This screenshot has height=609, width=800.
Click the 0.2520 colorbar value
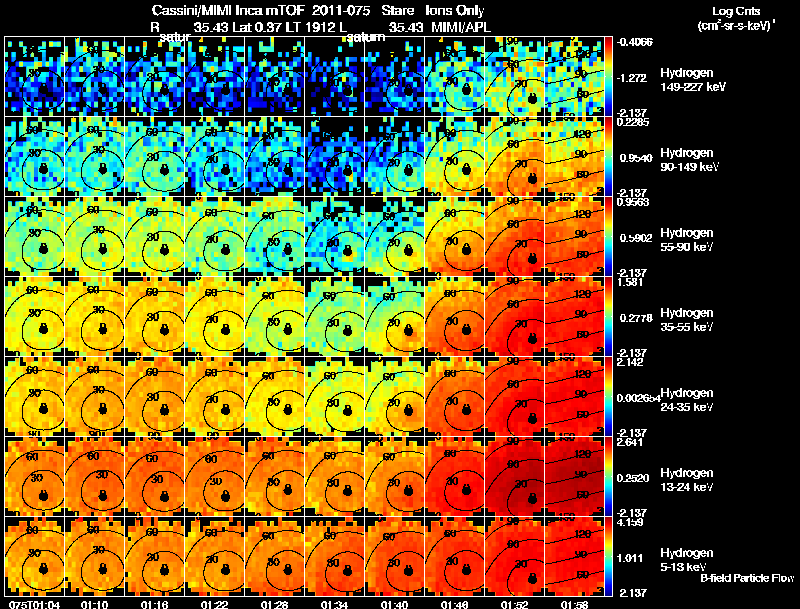(x=635, y=478)
